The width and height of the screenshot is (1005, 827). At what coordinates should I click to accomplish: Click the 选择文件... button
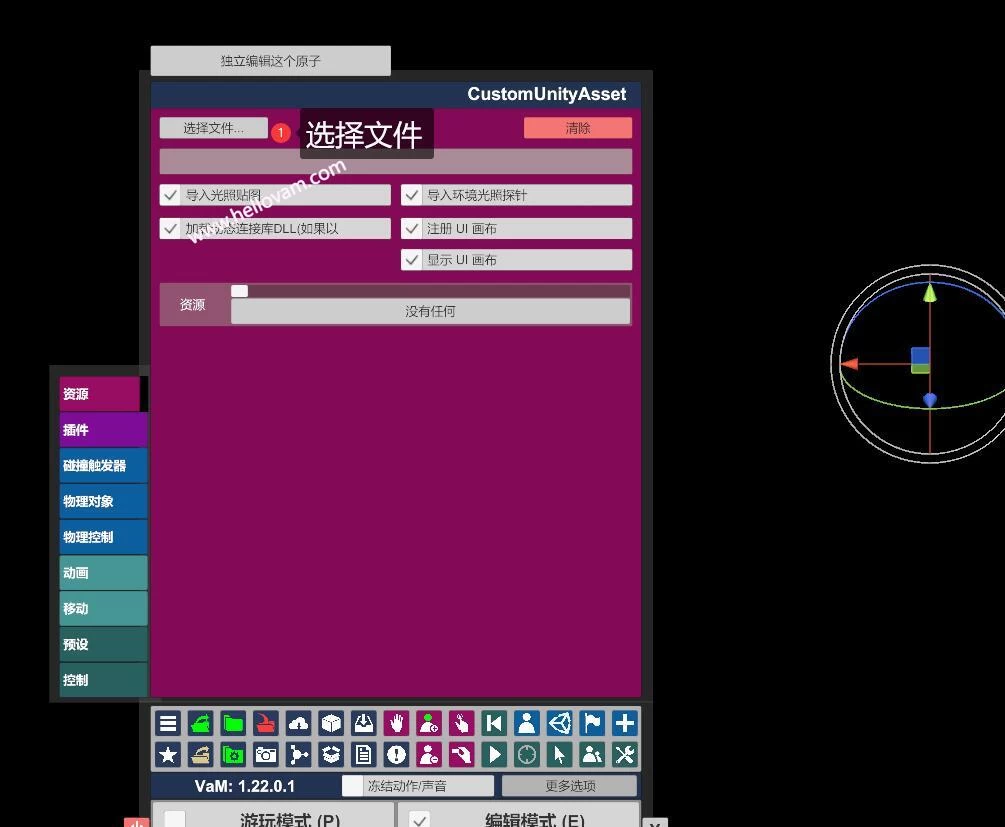coord(213,128)
